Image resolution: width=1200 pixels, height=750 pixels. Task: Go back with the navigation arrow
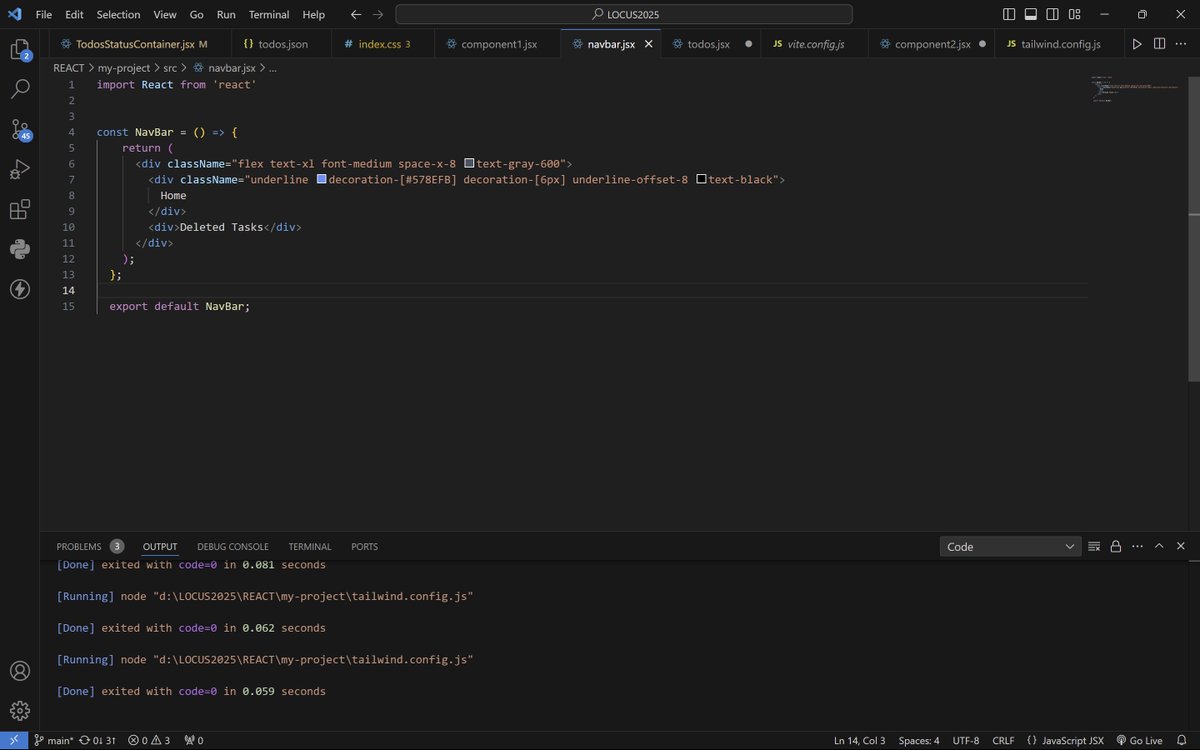point(356,15)
